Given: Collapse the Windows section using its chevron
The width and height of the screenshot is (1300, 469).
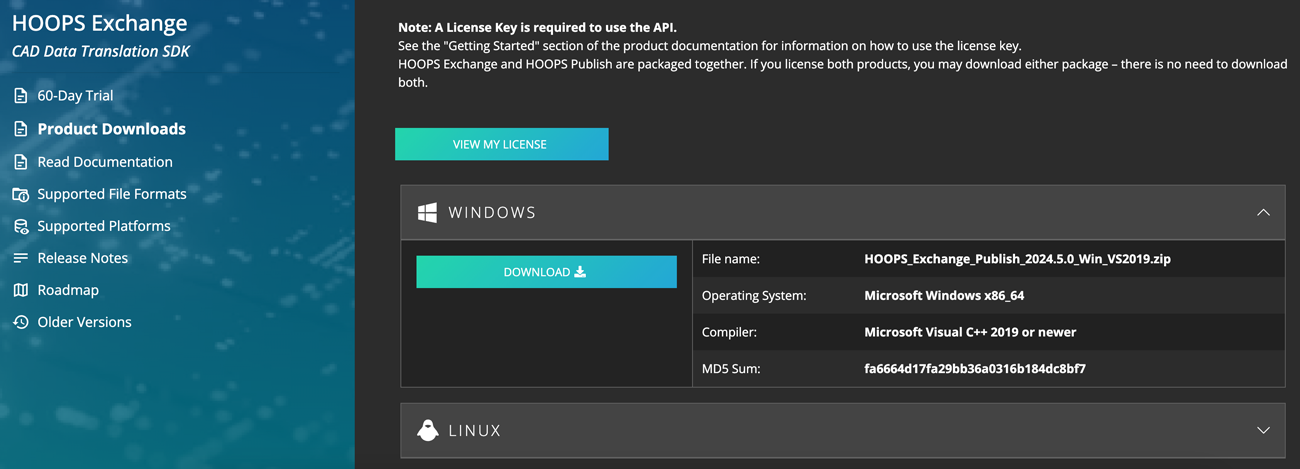Looking at the screenshot, I should point(1263,212).
